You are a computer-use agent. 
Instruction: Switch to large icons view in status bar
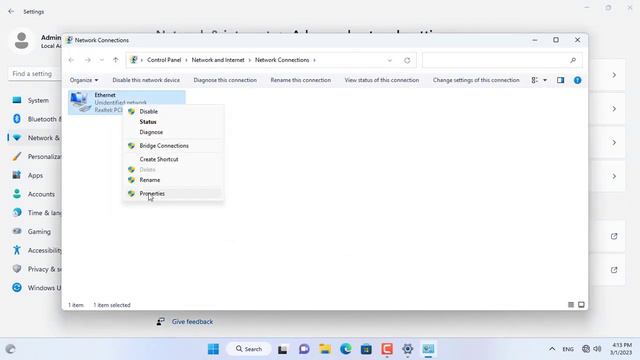581,305
